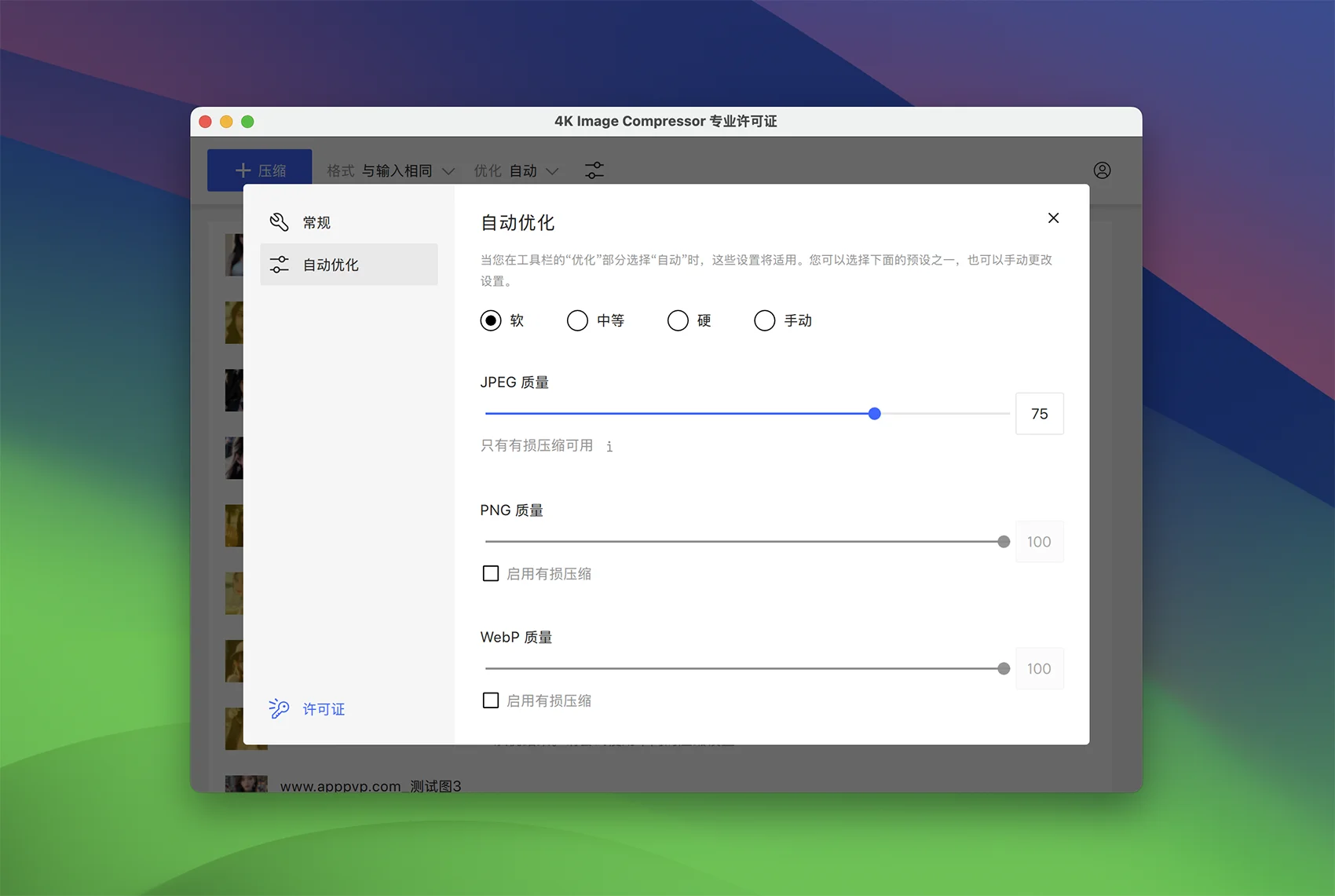Enable 启用有损压缩 under PNG 质量
Screen dimensions: 1335x896
click(491, 574)
